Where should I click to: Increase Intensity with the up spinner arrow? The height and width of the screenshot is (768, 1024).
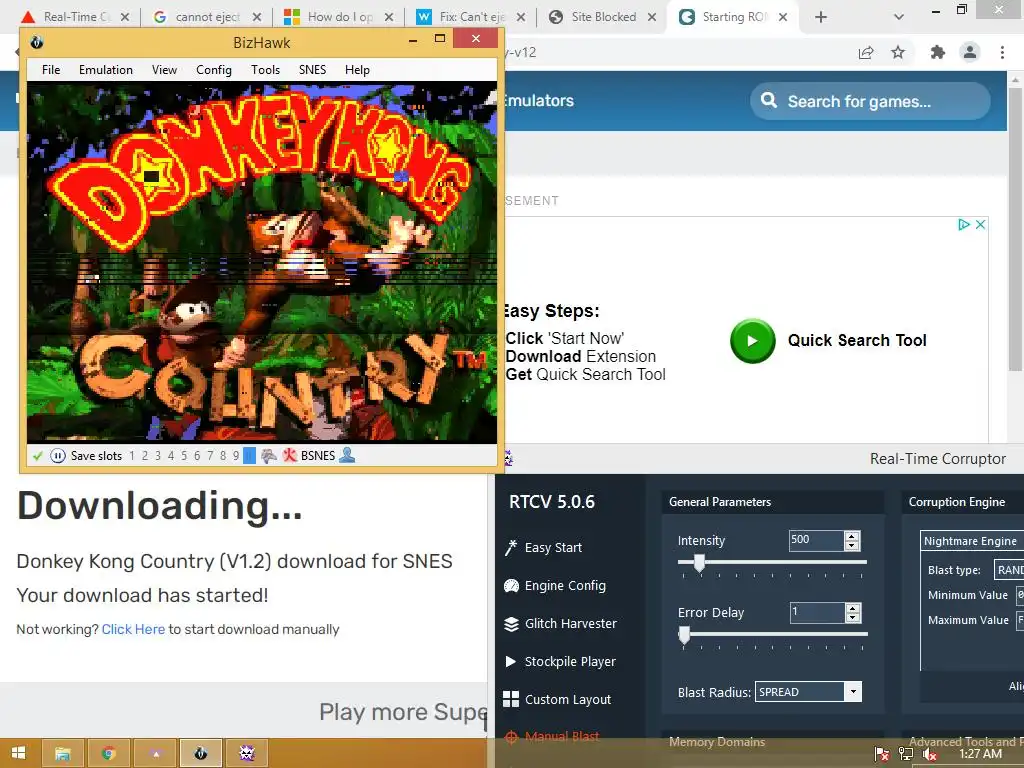click(x=852, y=536)
